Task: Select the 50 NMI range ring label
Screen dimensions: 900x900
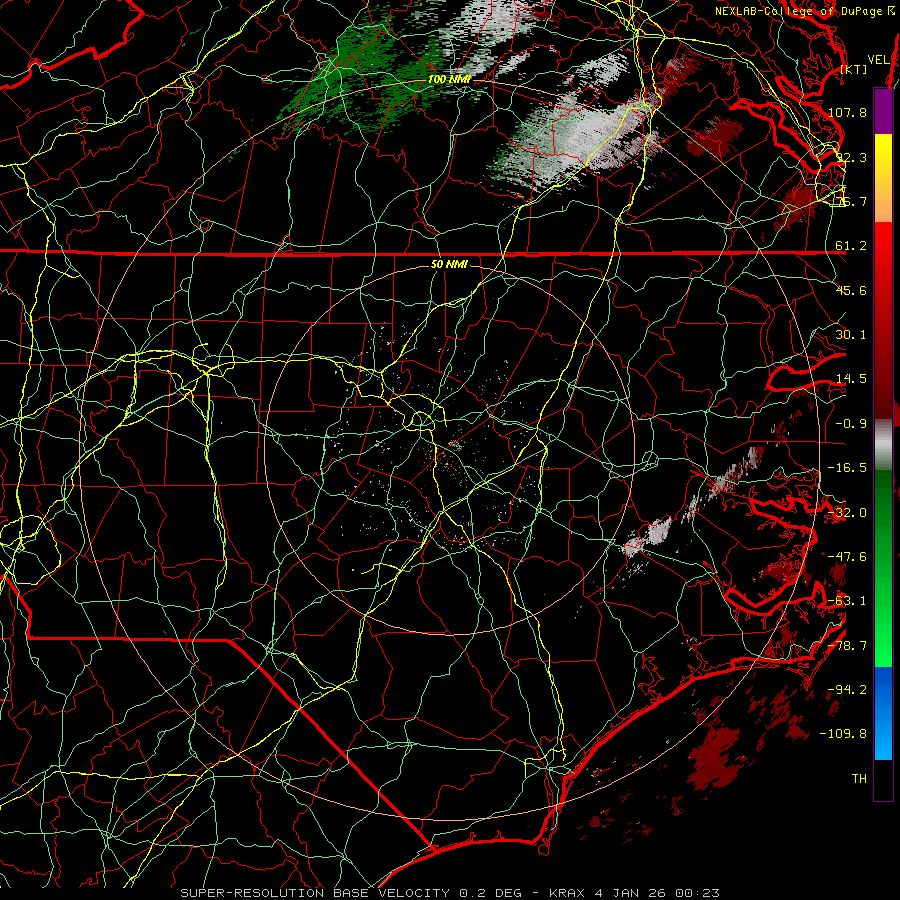Action: pos(449,264)
